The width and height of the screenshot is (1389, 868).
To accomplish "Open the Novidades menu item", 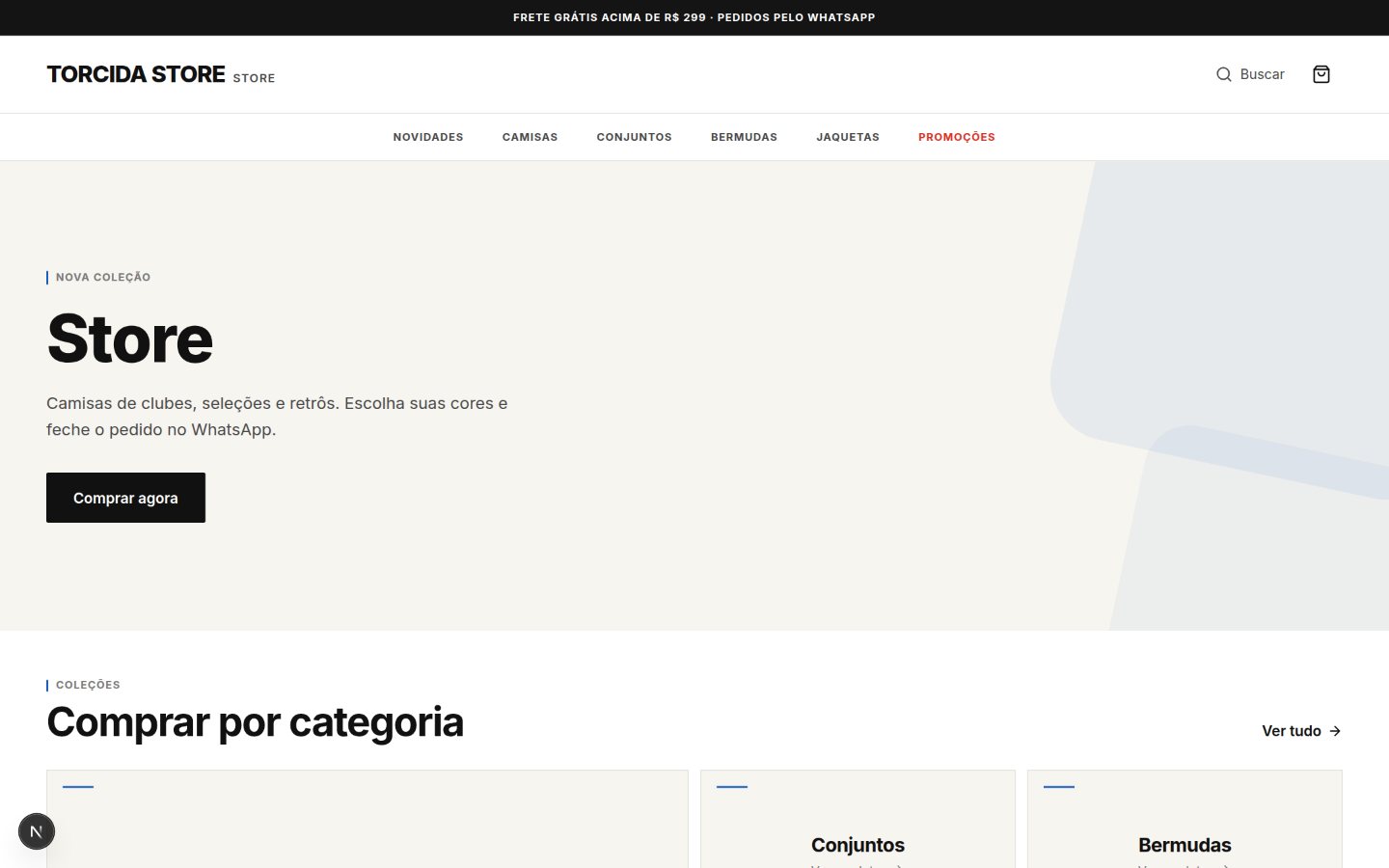I will 428,137.
